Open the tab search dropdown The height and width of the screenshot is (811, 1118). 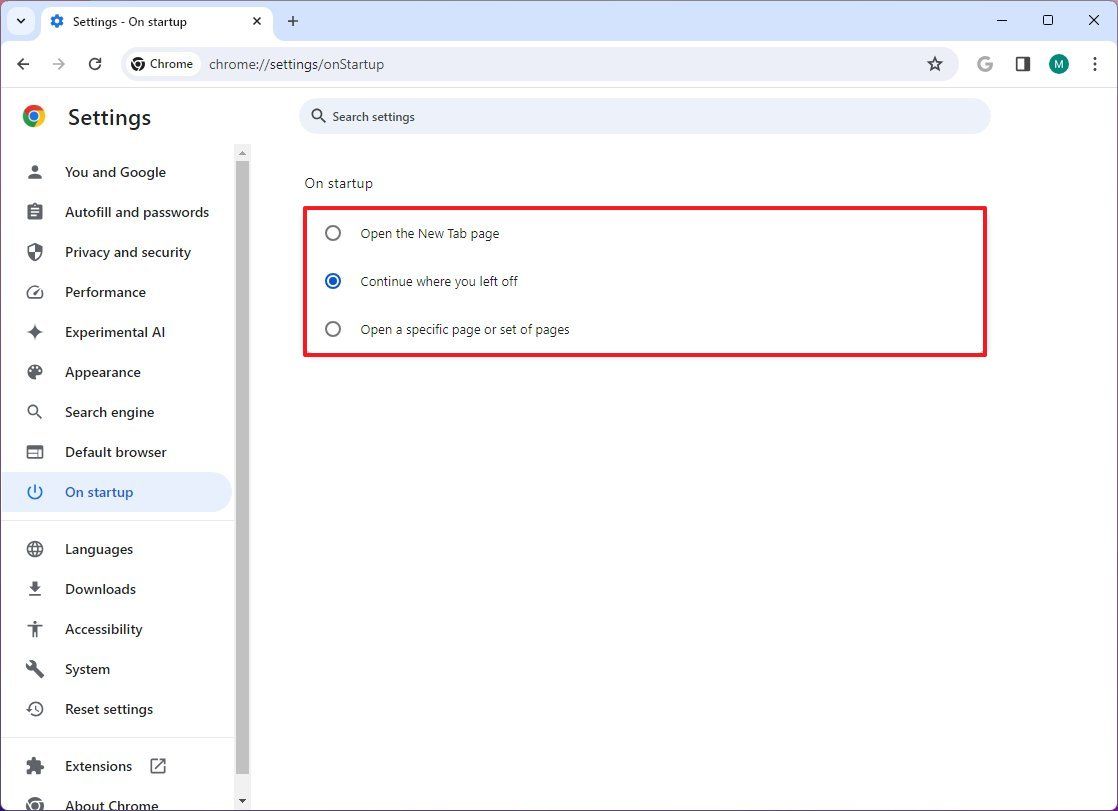click(x=21, y=20)
